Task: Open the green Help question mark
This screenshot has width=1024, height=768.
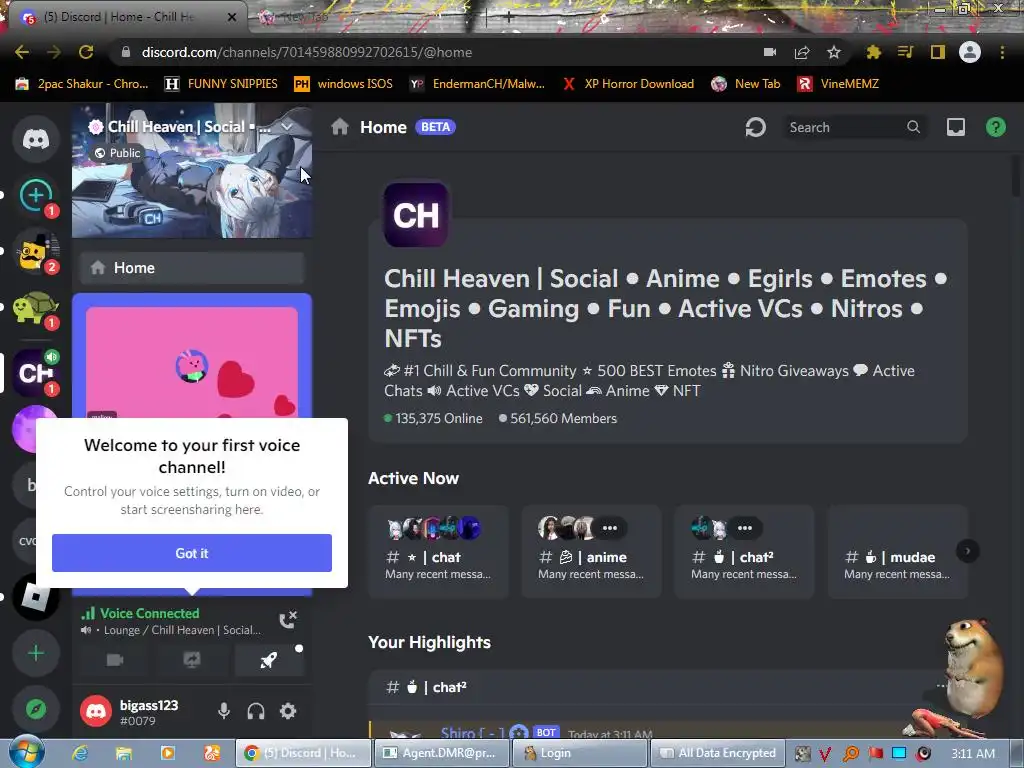Action: [x=995, y=127]
